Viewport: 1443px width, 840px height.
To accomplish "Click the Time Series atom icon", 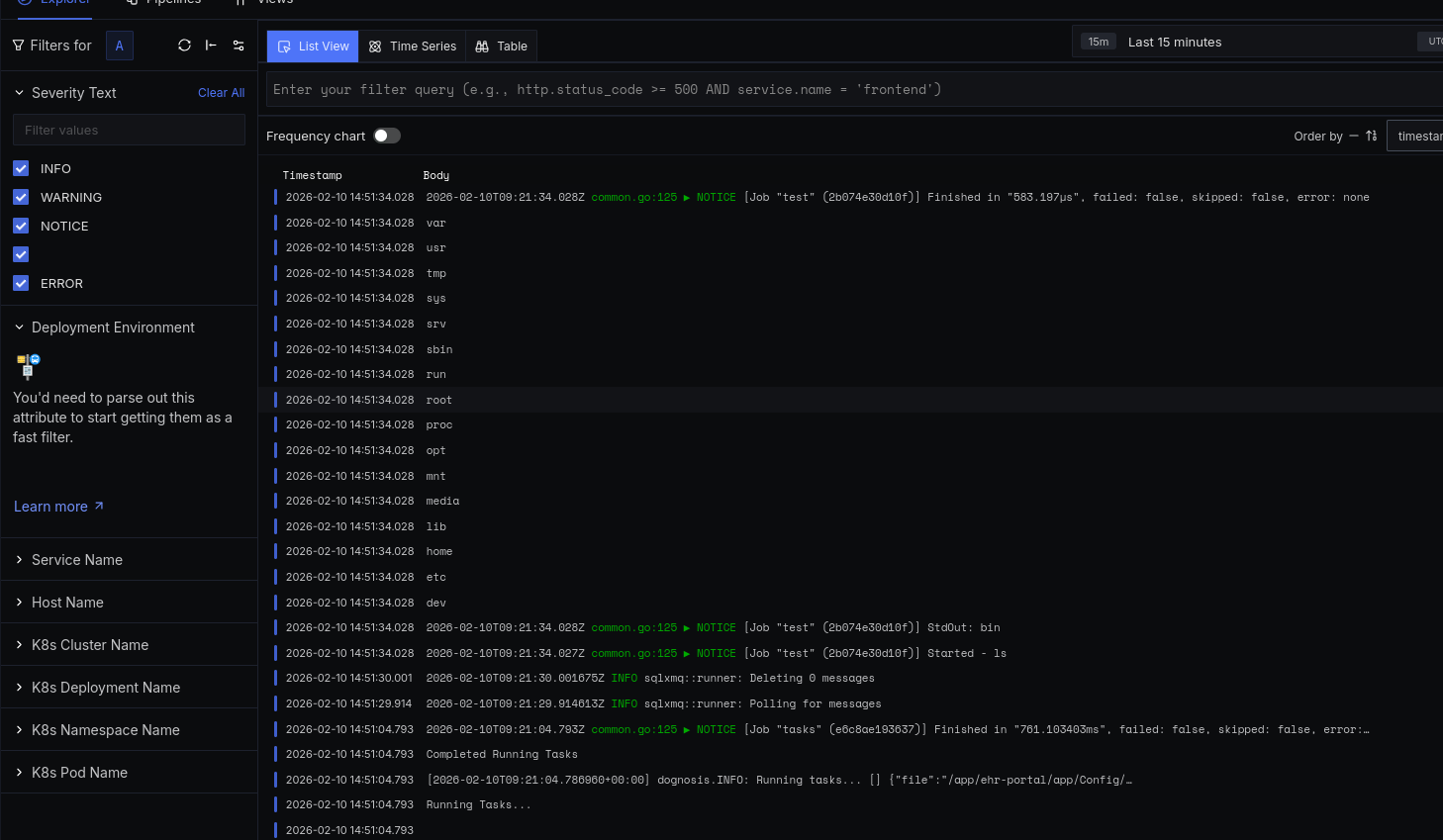I will coord(375,47).
